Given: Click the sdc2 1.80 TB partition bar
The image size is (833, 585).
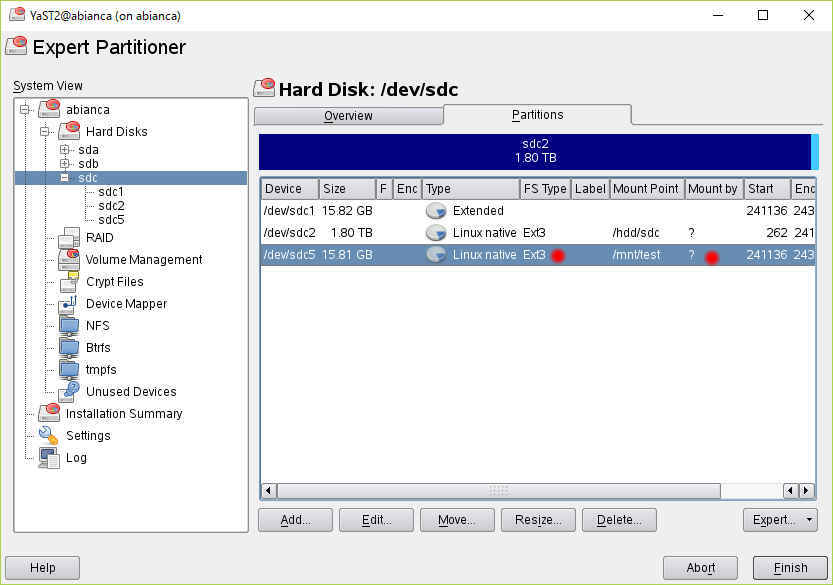Looking at the screenshot, I should [x=535, y=151].
